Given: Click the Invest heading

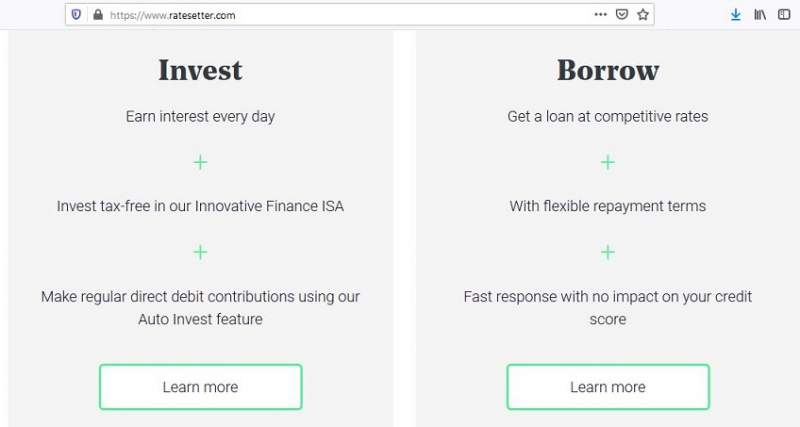Looking at the screenshot, I should 200,70.
